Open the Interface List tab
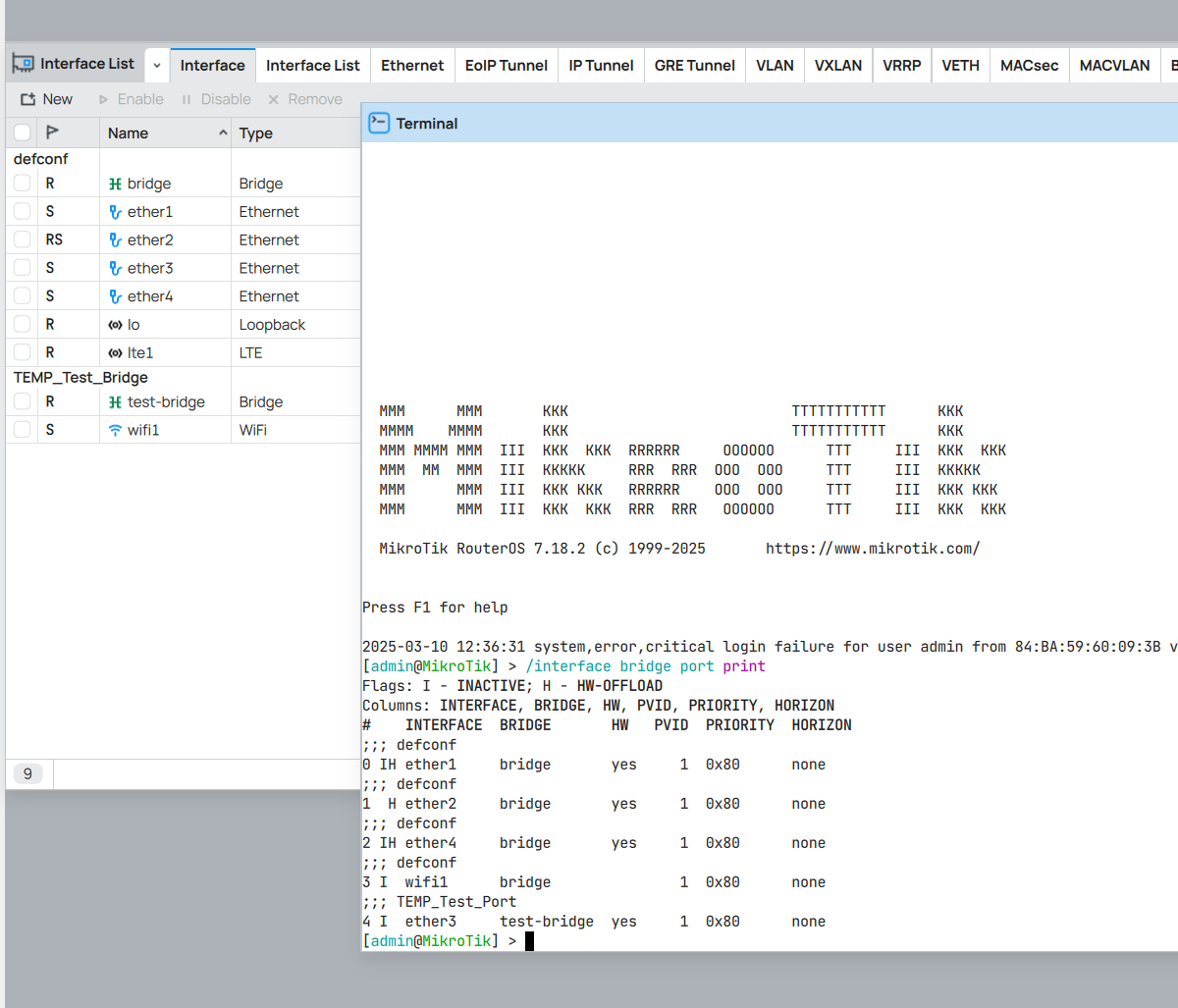The height and width of the screenshot is (1008, 1178). click(313, 65)
